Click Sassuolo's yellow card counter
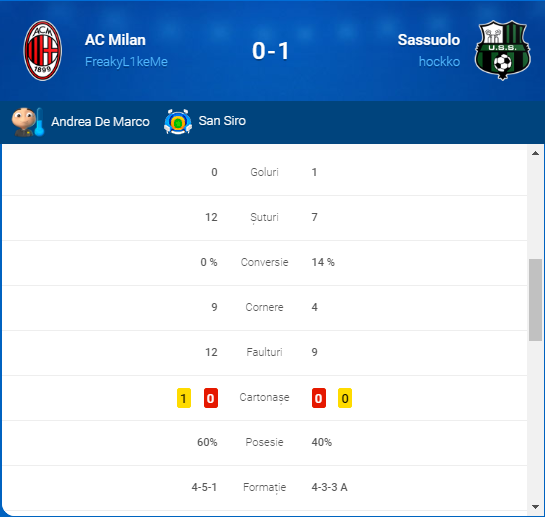This screenshot has width=547, height=517. 345,398
